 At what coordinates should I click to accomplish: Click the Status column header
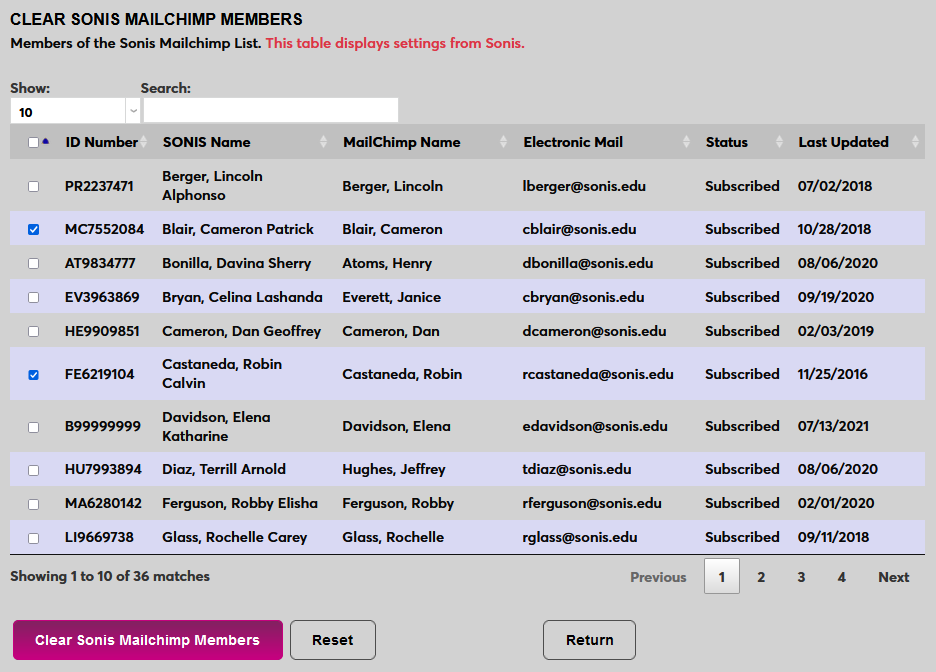pos(726,142)
